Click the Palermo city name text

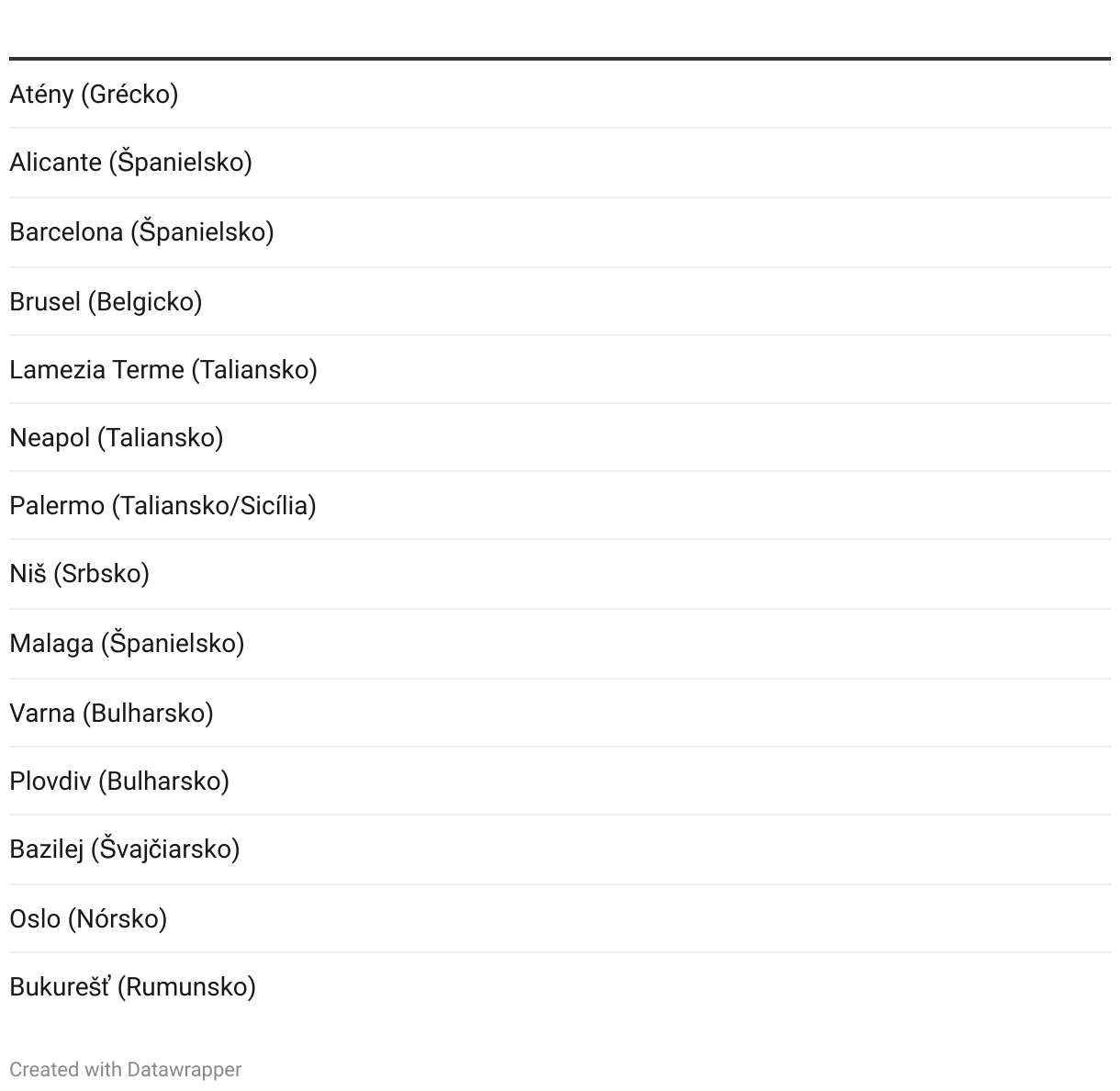tap(57, 506)
